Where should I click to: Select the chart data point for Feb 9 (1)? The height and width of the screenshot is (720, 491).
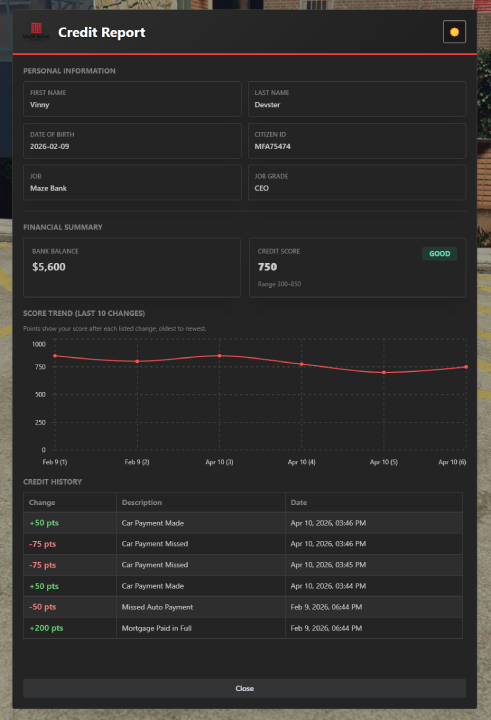click(x=55, y=356)
